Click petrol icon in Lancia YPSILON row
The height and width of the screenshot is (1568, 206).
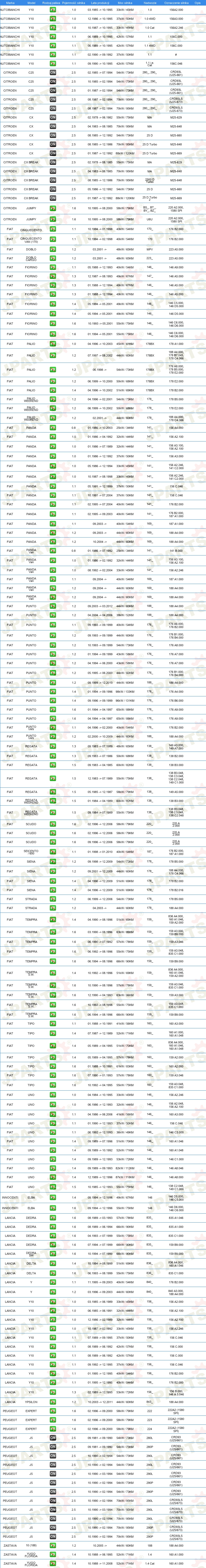tap(53, 1402)
